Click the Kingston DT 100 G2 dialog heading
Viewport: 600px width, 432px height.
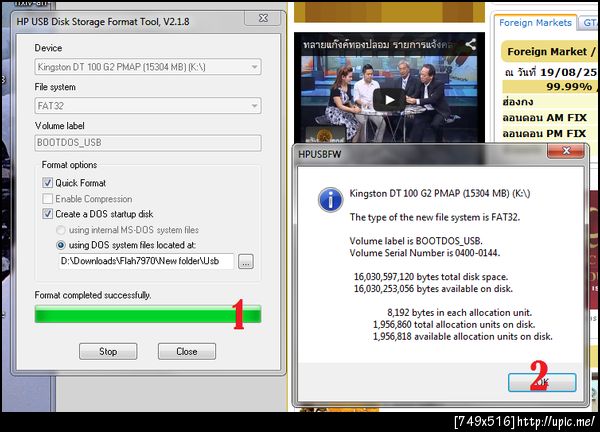click(x=440, y=194)
